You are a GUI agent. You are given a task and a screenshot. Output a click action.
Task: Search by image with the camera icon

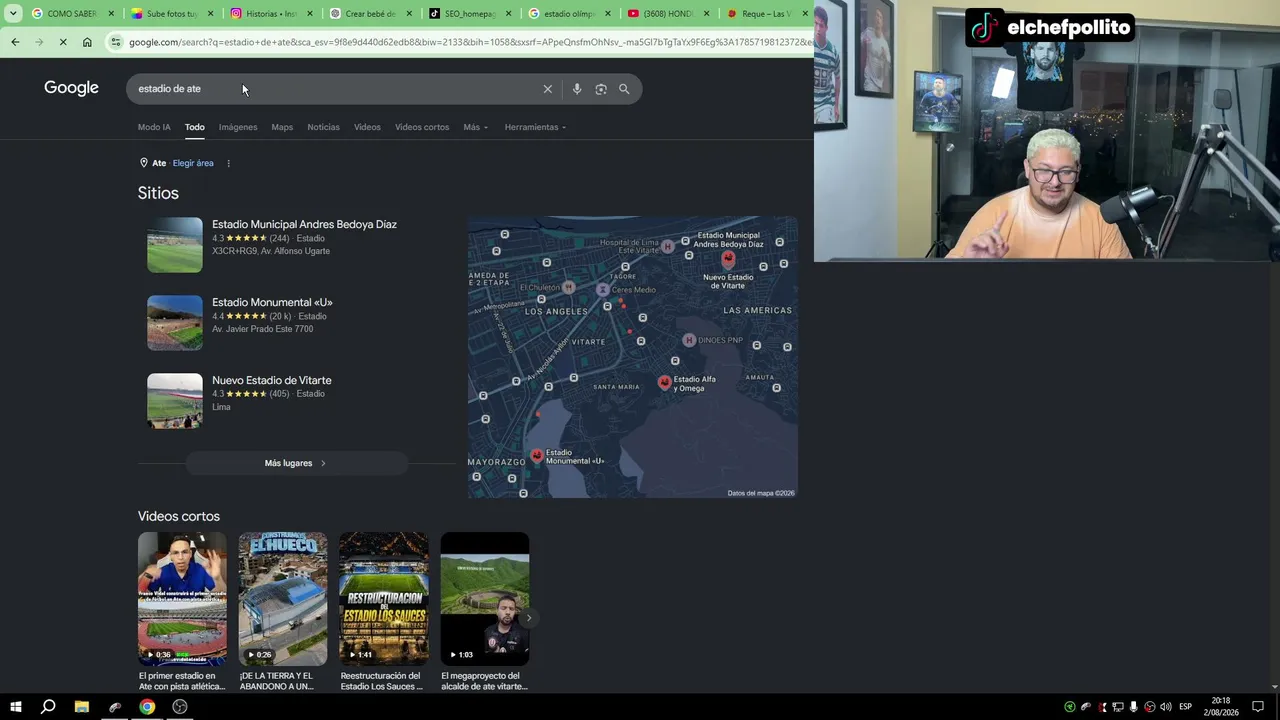(x=601, y=89)
